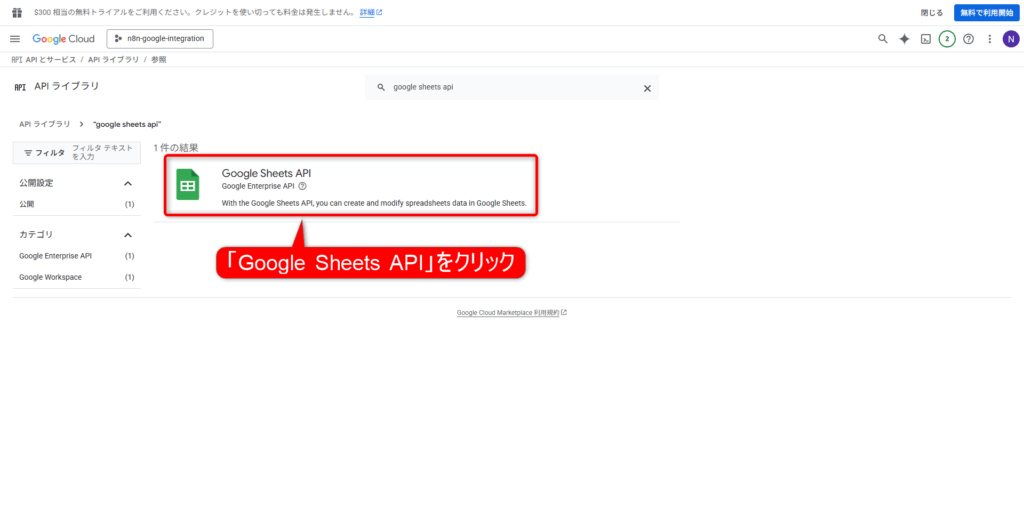Screen dimensions: 1024x511
Task: Select the Google Enterprise API category filter
Action: click(55, 256)
